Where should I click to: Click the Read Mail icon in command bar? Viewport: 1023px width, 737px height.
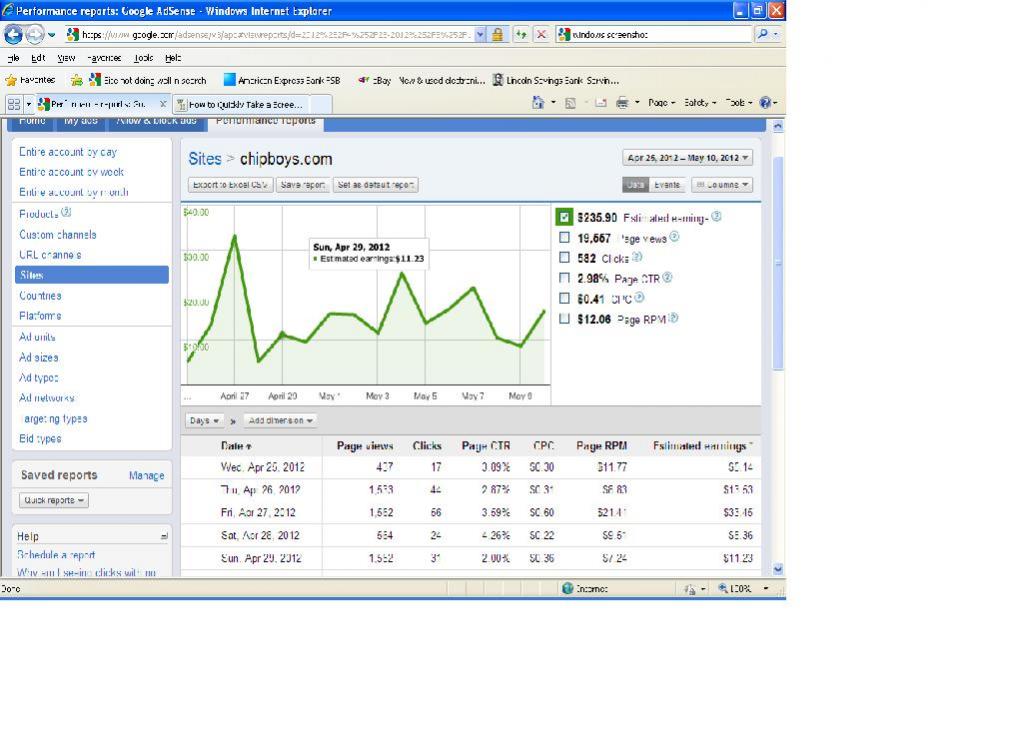pyautogui.click(x=601, y=103)
